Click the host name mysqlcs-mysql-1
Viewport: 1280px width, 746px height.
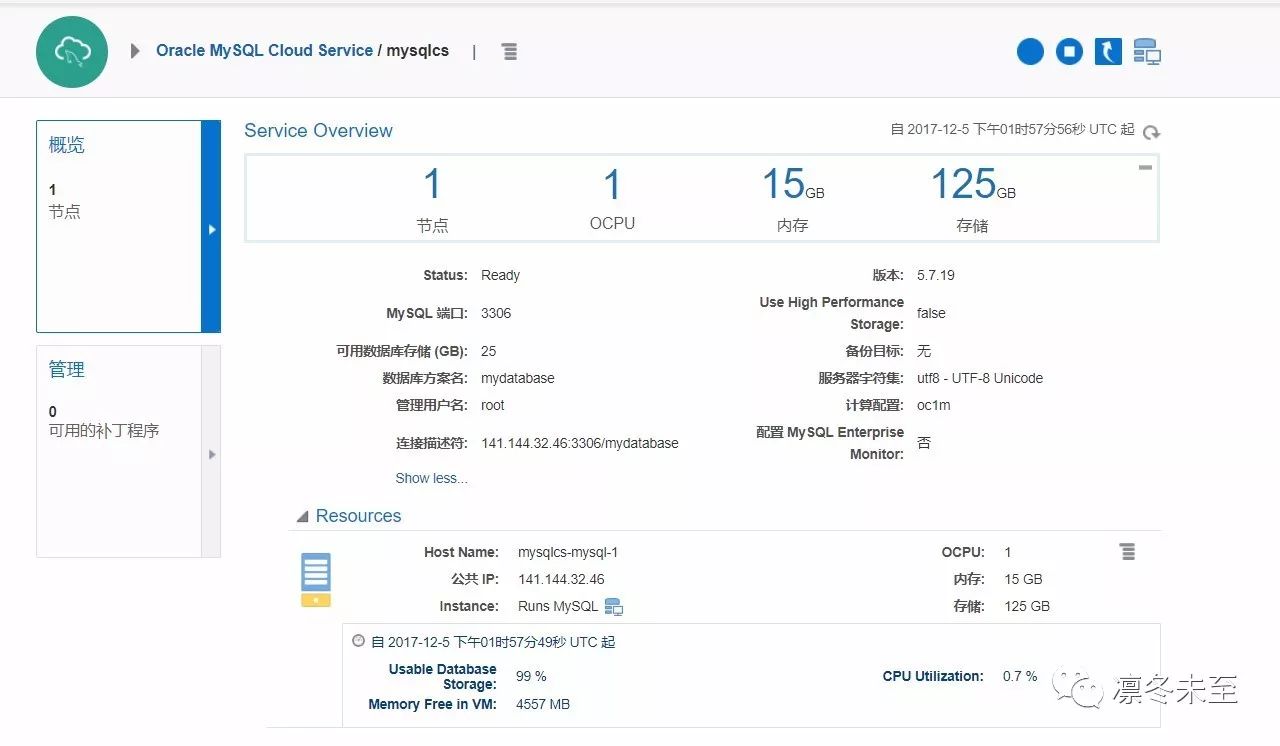pyautogui.click(x=568, y=552)
